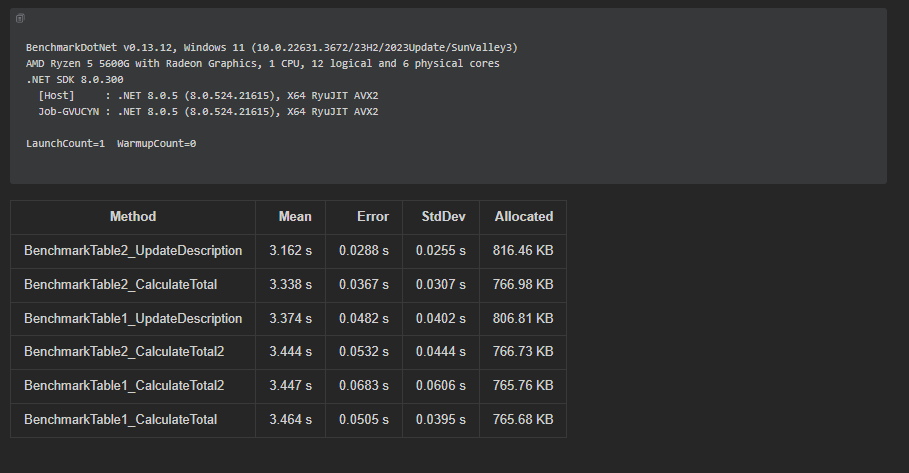Select the mean value 3.374 s
This screenshot has width=909, height=473.
[290, 319]
